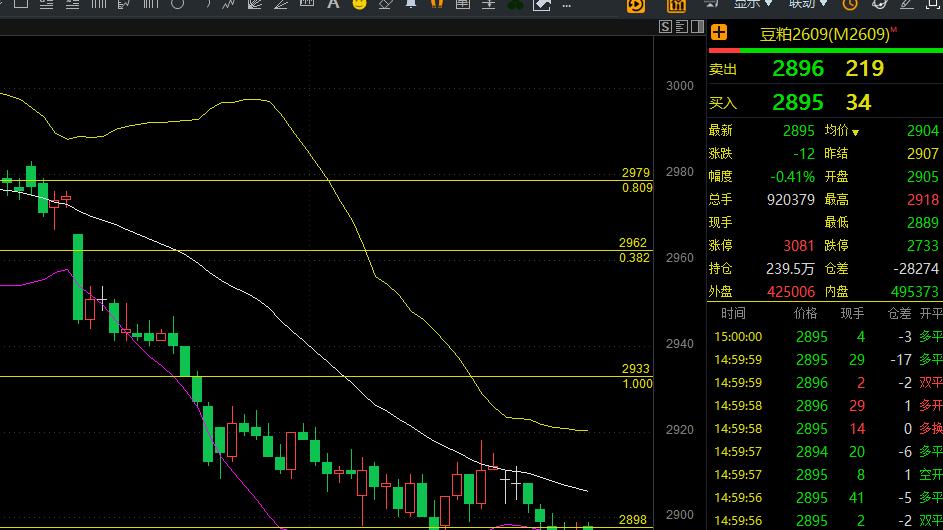Expand the 均价 dropdown arrow
Image resolution: width=943 pixels, height=530 pixels.
(855, 132)
